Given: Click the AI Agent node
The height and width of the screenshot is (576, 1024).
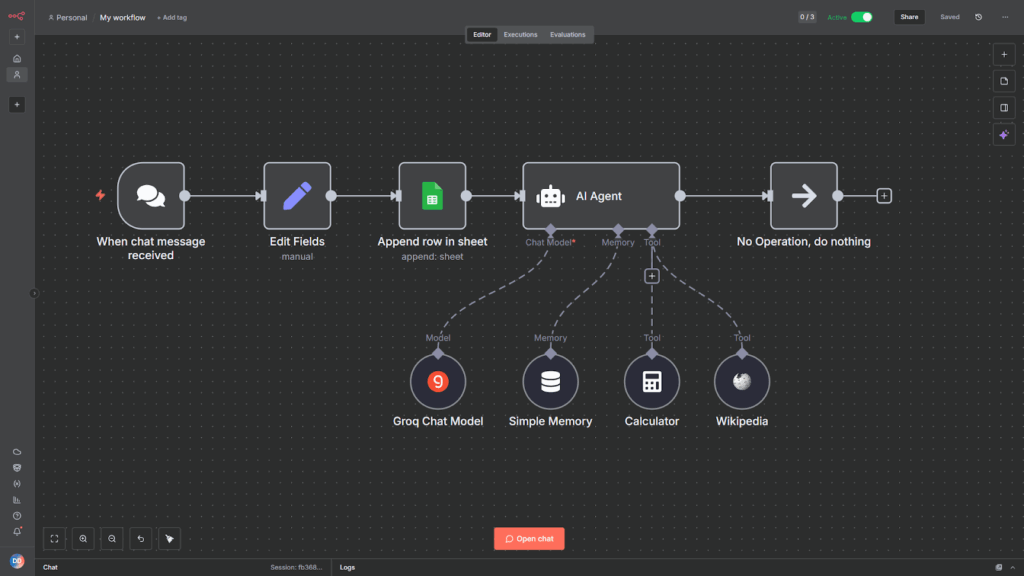Looking at the screenshot, I should click(x=600, y=196).
